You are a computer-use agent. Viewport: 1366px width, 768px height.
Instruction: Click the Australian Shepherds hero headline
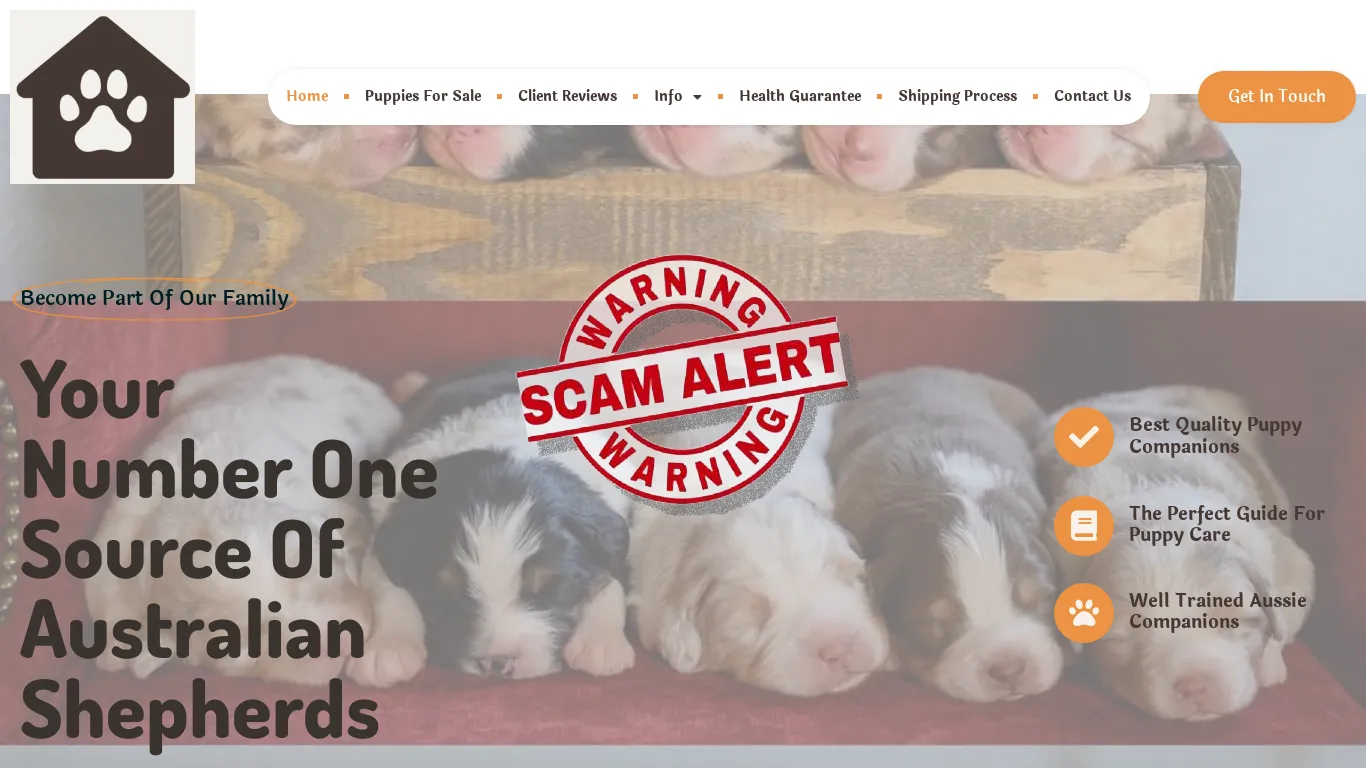pos(229,551)
